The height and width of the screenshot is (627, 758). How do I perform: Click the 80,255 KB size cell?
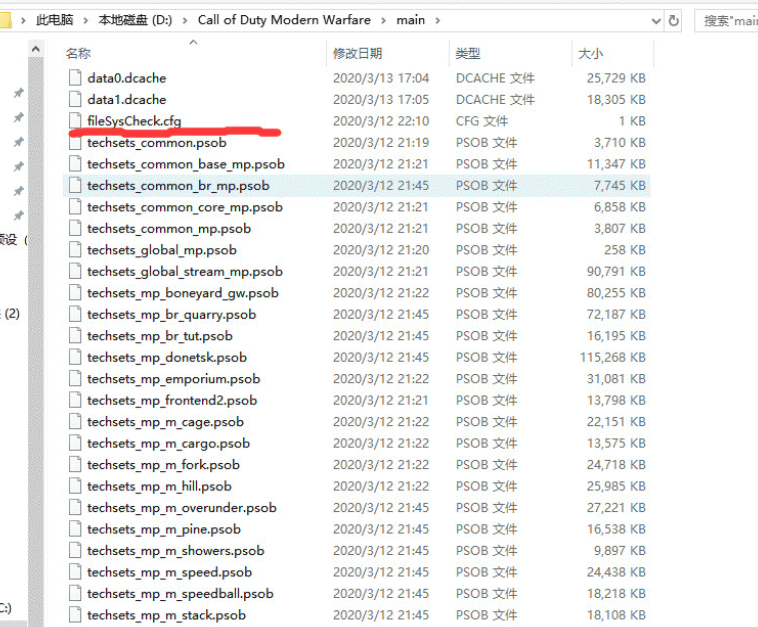click(x=616, y=293)
